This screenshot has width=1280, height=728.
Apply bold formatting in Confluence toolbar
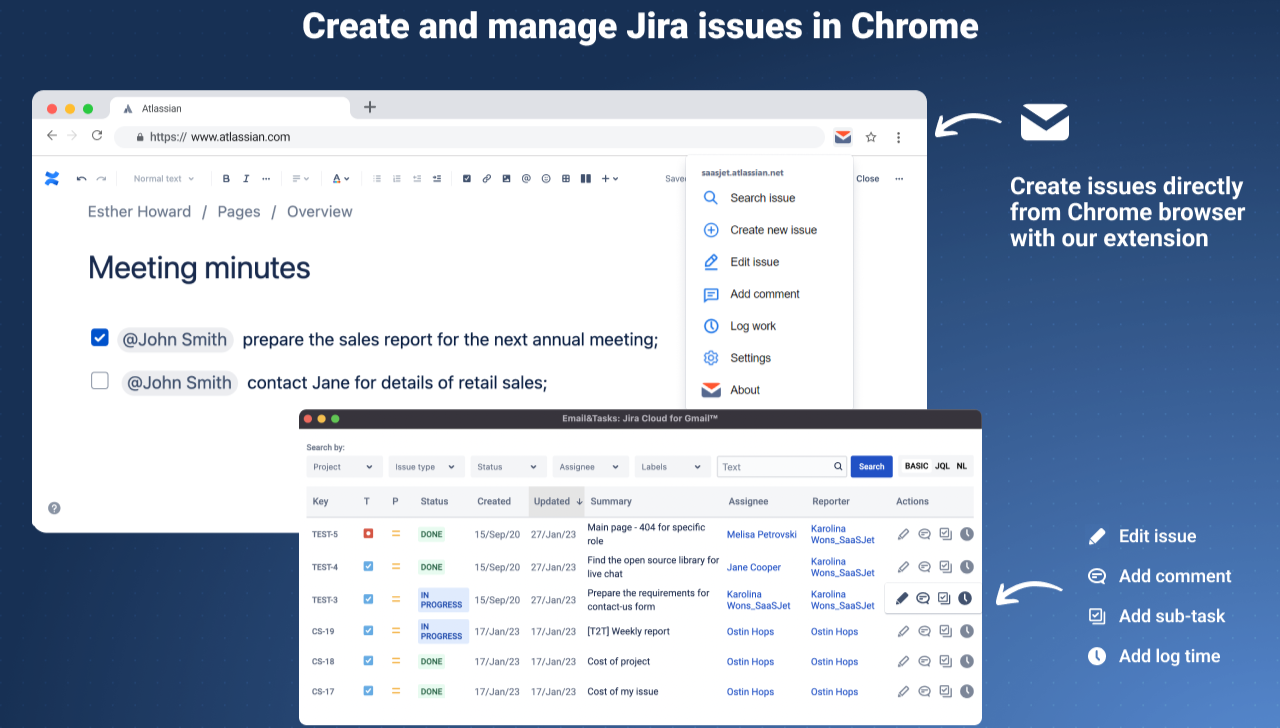click(x=226, y=179)
